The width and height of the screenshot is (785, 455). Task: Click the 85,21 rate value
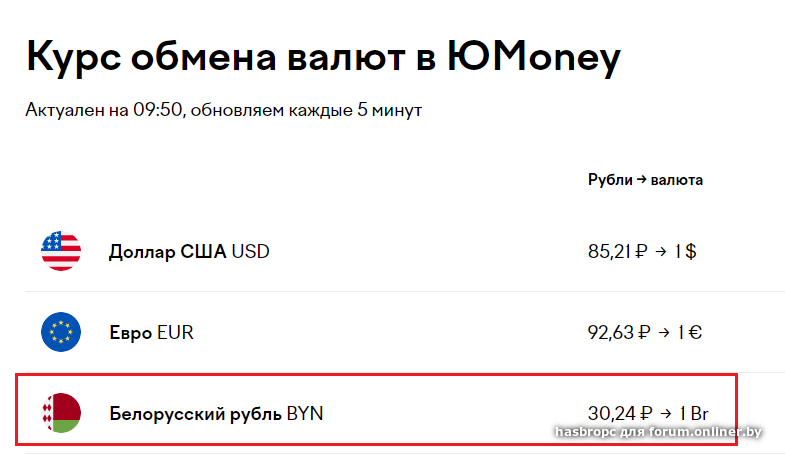pyautogui.click(x=609, y=251)
